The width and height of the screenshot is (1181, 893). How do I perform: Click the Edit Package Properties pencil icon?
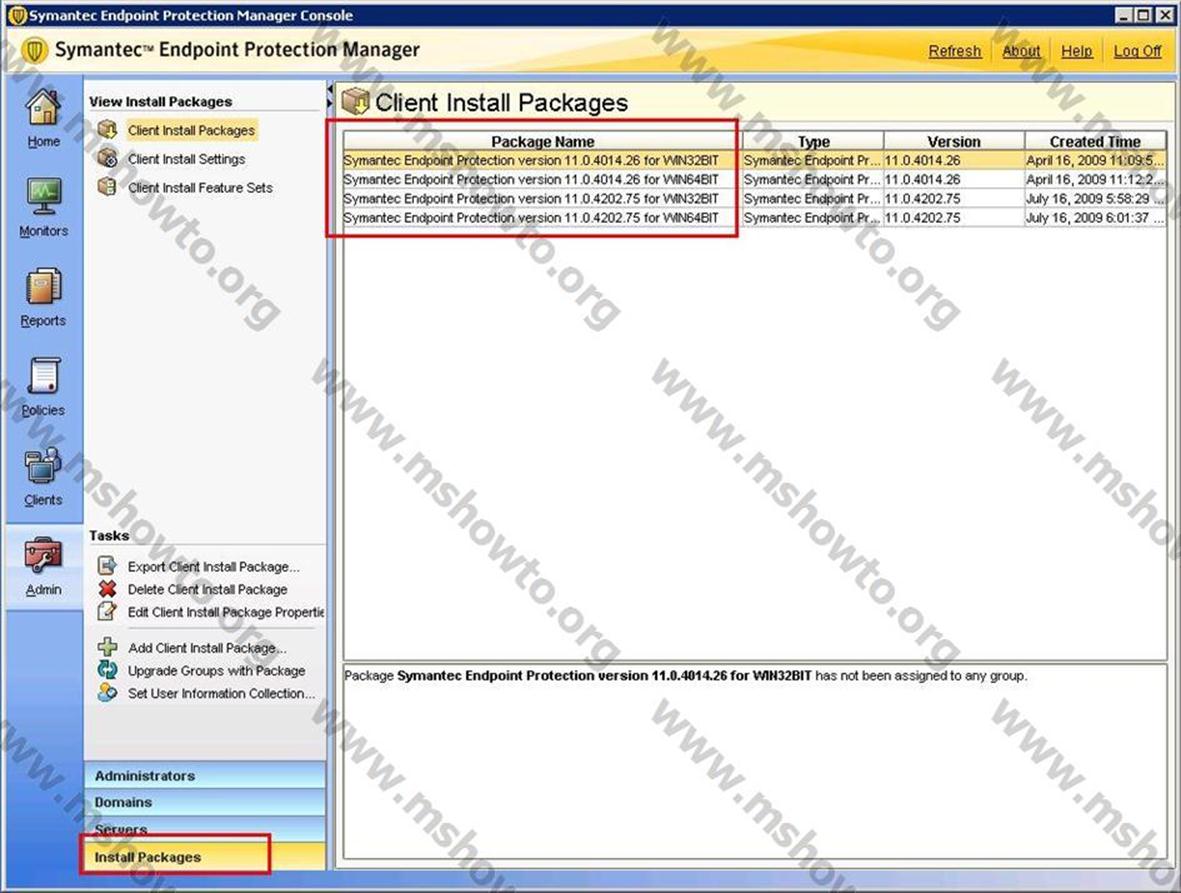click(108, 611)
